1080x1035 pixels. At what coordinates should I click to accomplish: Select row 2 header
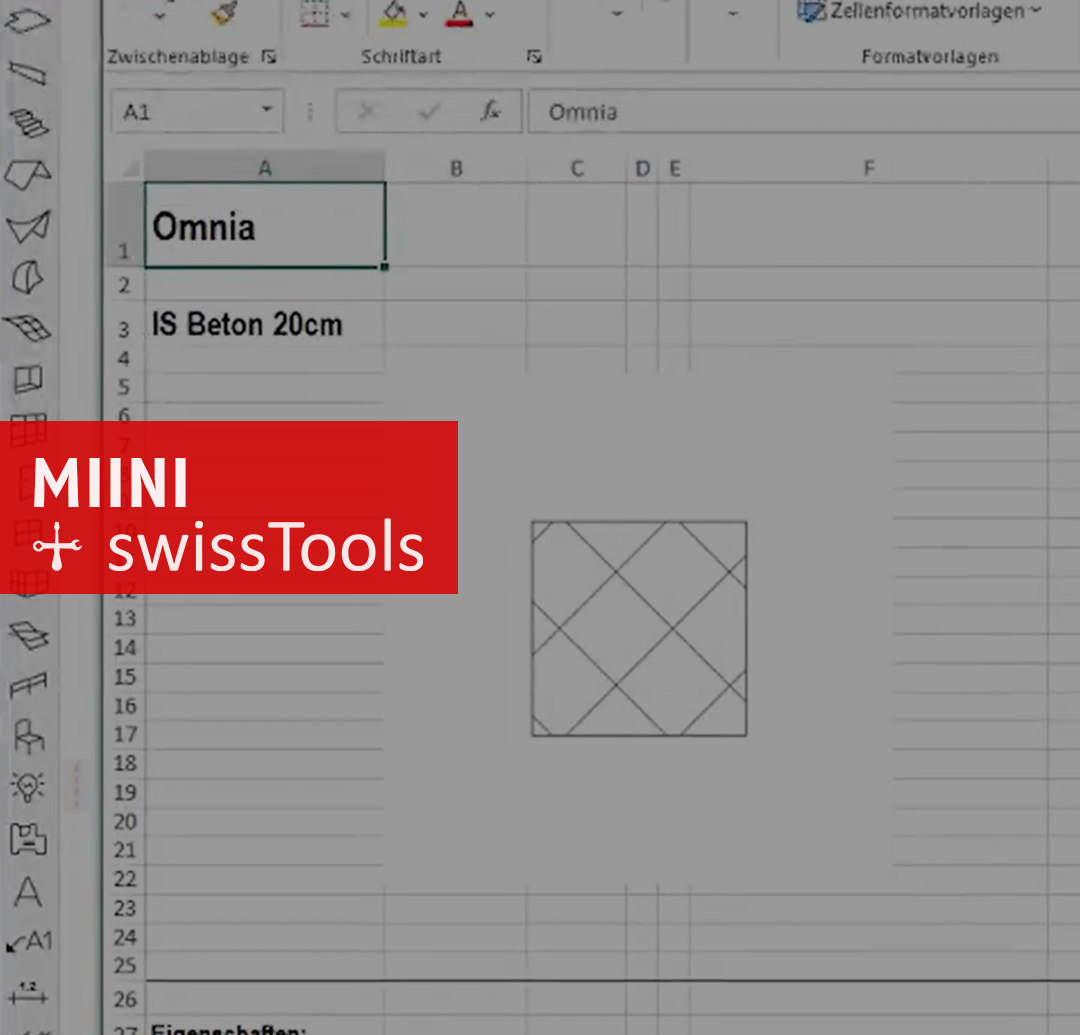pos(125,285)
